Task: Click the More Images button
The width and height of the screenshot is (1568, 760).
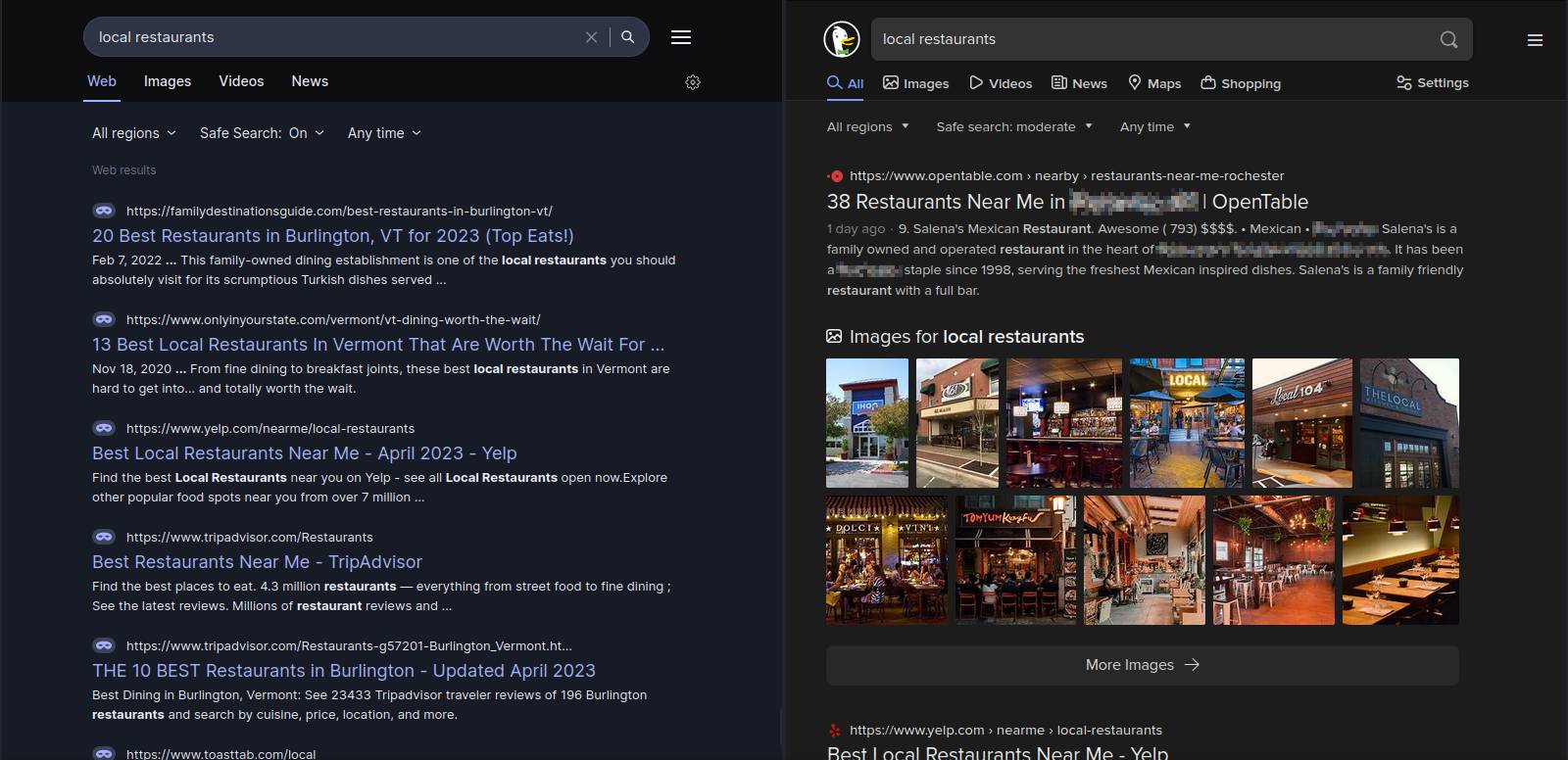Action: pyautogui.click(x=1143, y=665)
